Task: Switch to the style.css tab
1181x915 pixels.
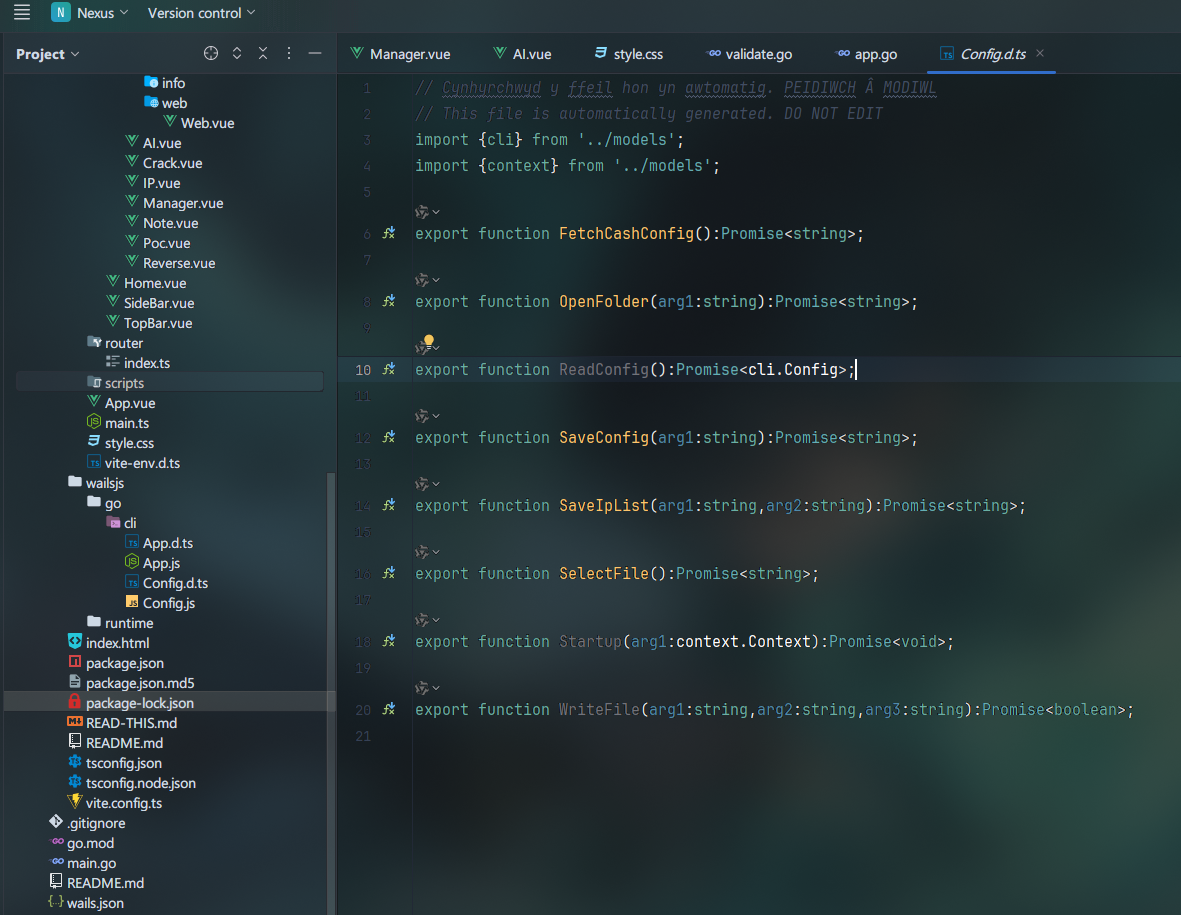Action: point(628,54)
